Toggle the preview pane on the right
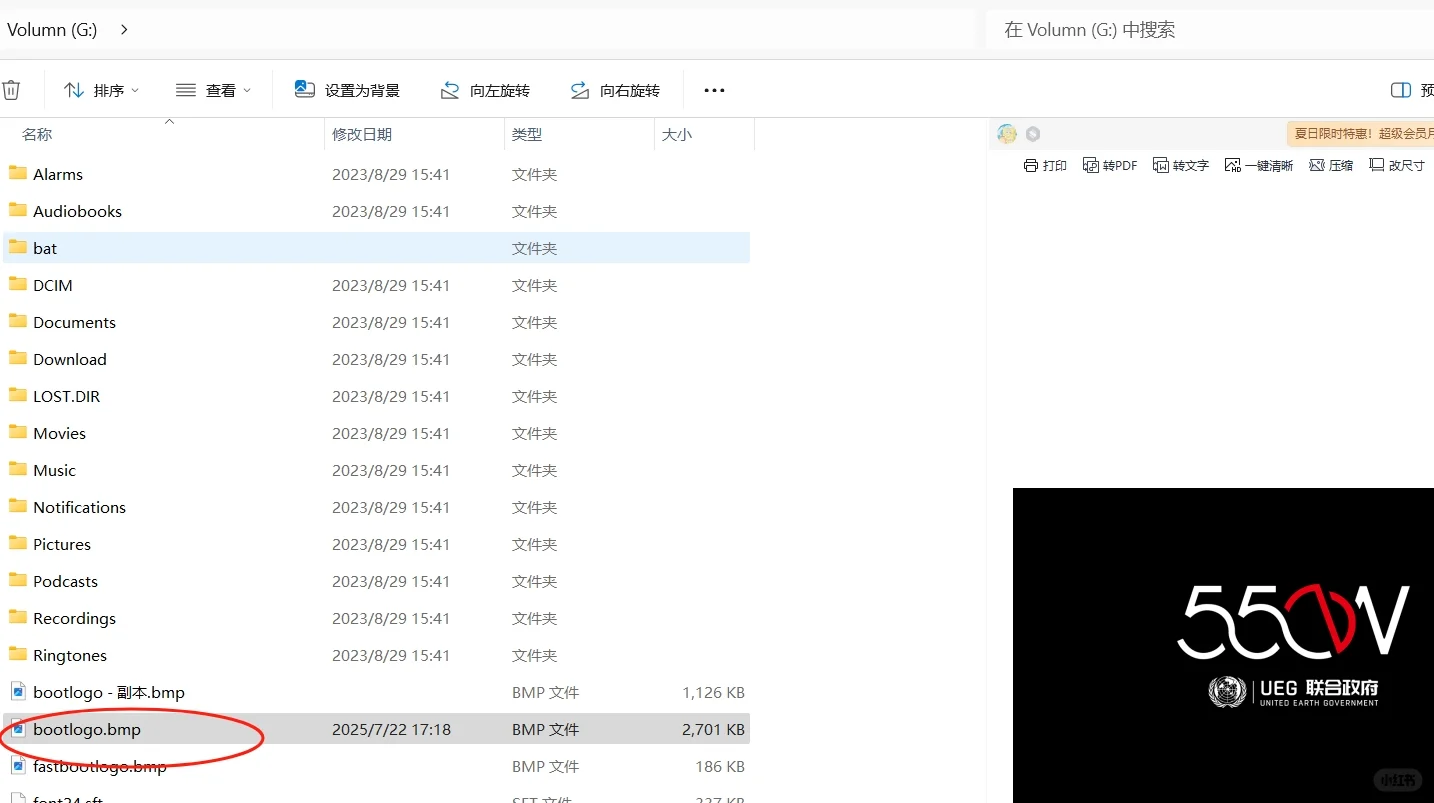The width and height of the screenshot is (1434, 803). point(1400,89)
